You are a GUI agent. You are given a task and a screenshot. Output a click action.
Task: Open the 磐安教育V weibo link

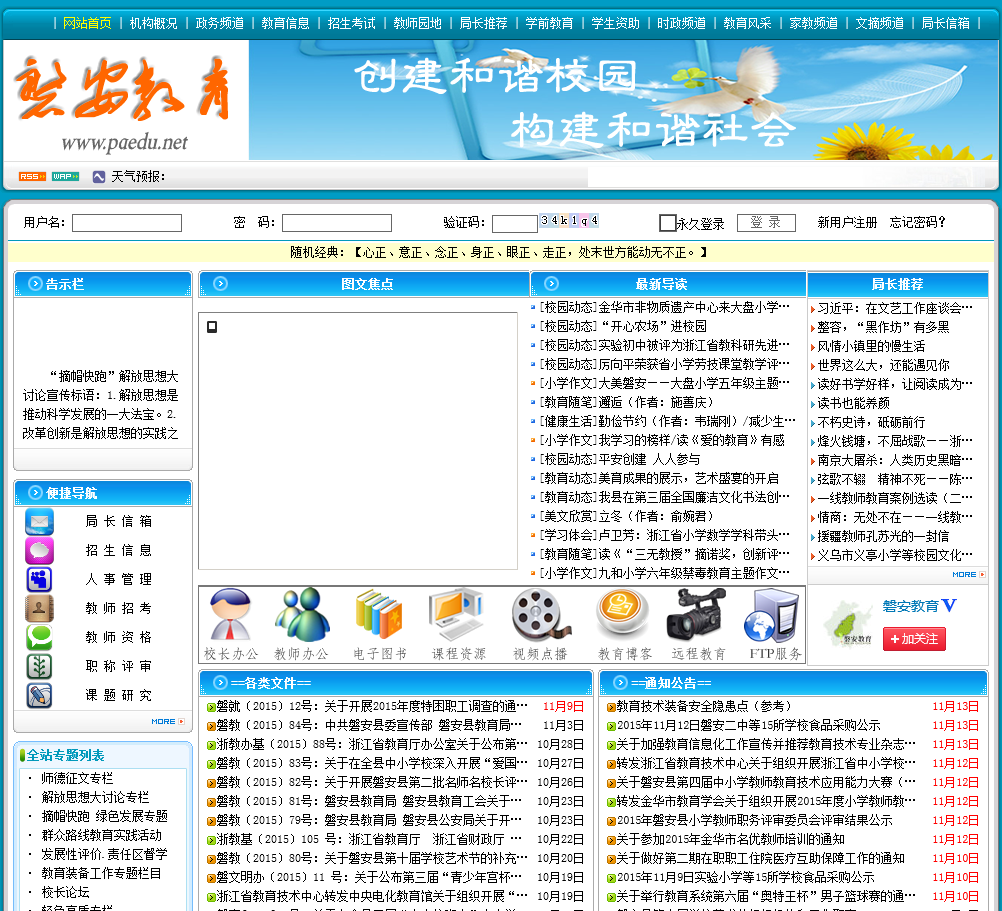pos(919,606)
